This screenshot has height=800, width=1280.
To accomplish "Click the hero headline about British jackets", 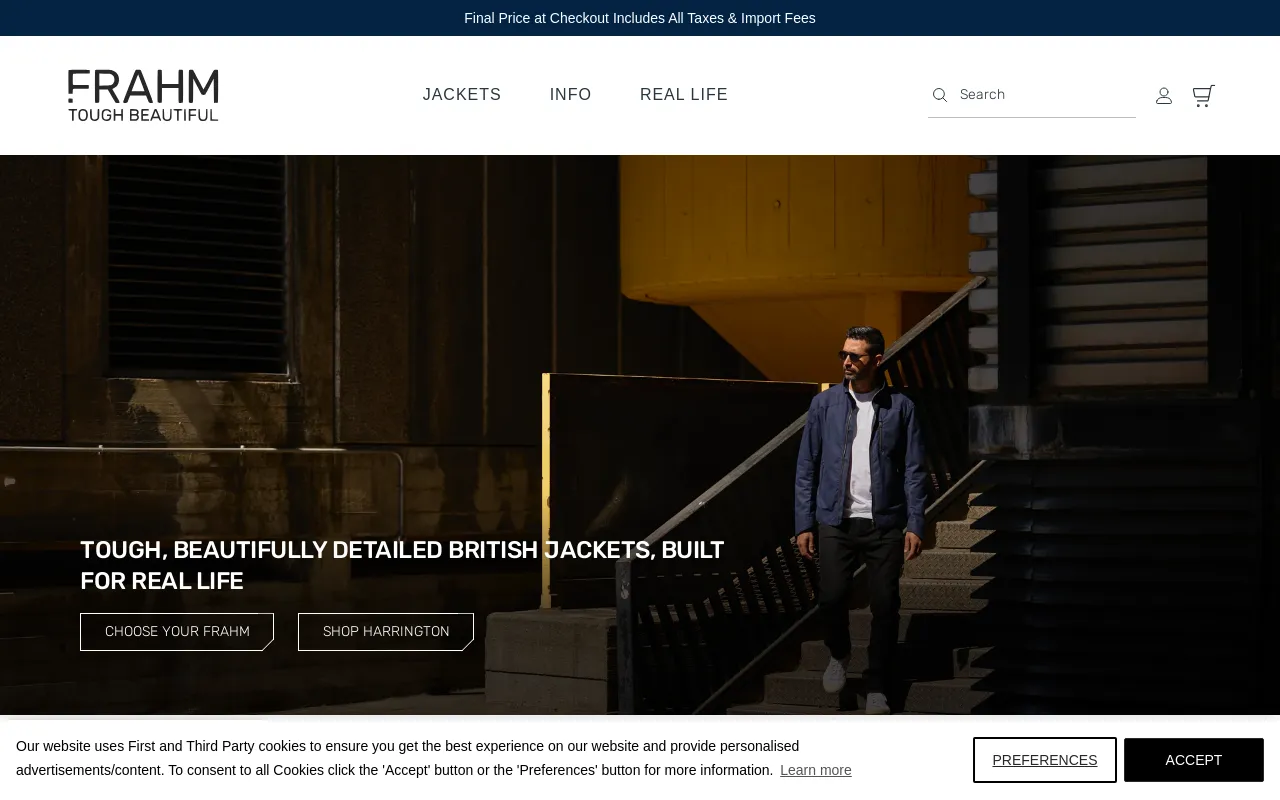I will [x=402, y=565].
